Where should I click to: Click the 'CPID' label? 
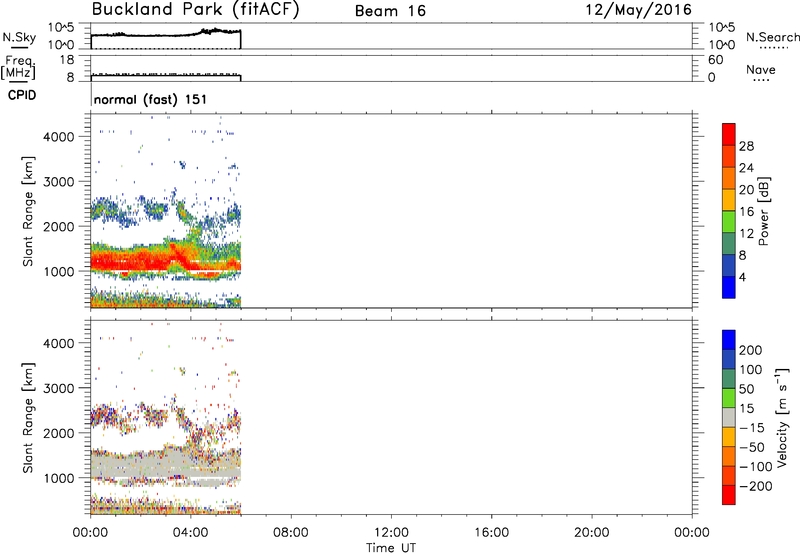[x=22, y=95]
